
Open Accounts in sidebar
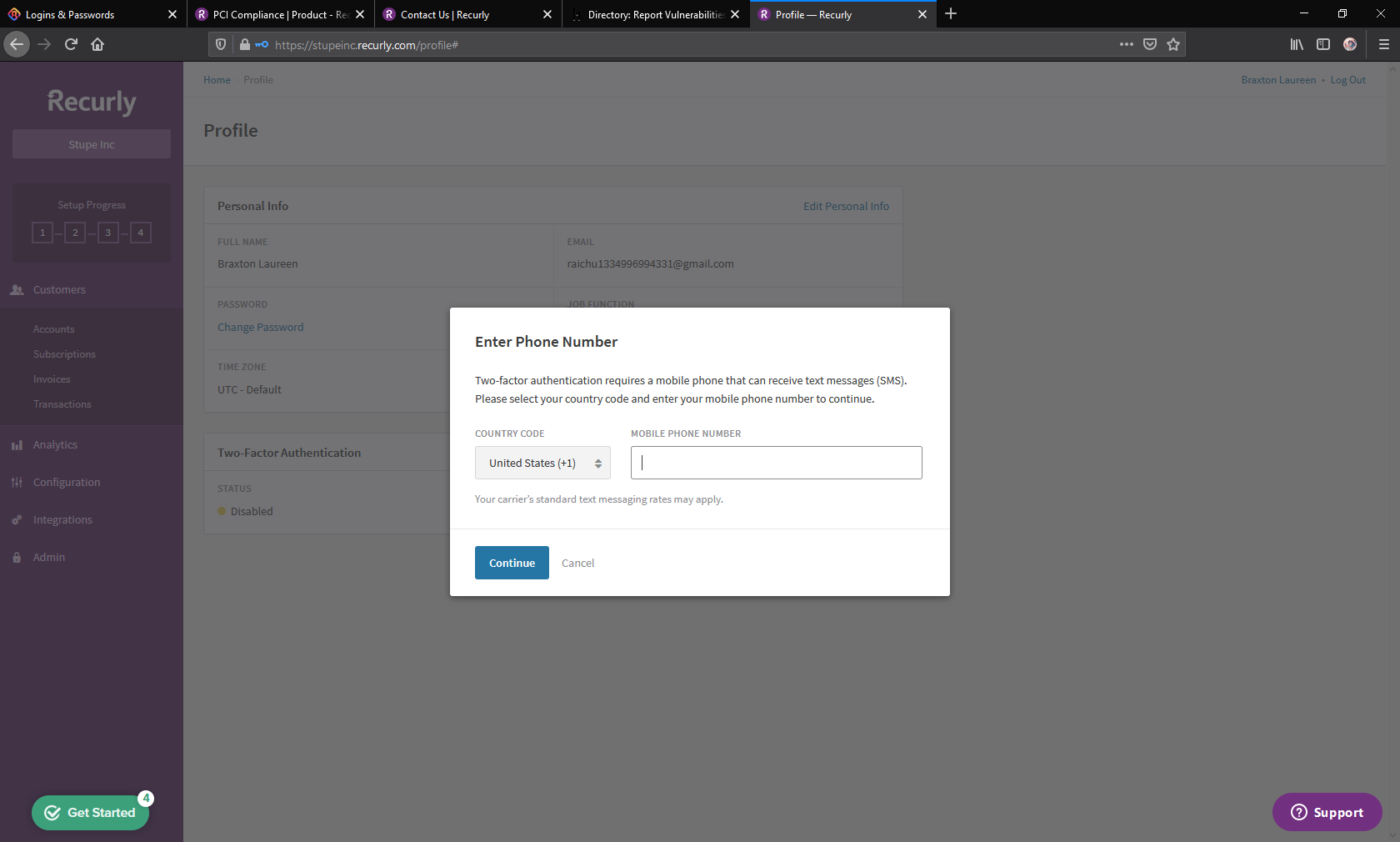[x=54, y=329]
